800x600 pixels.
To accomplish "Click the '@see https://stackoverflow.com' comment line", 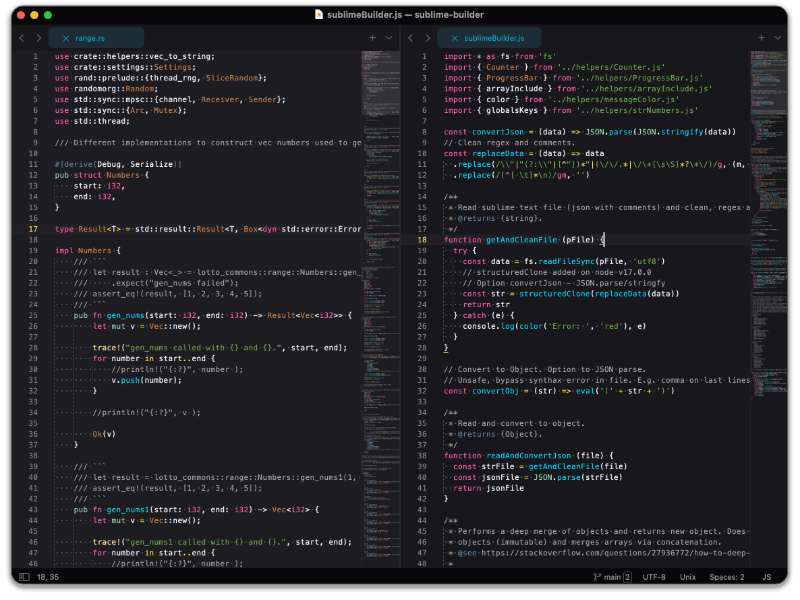I will [599, 553].
